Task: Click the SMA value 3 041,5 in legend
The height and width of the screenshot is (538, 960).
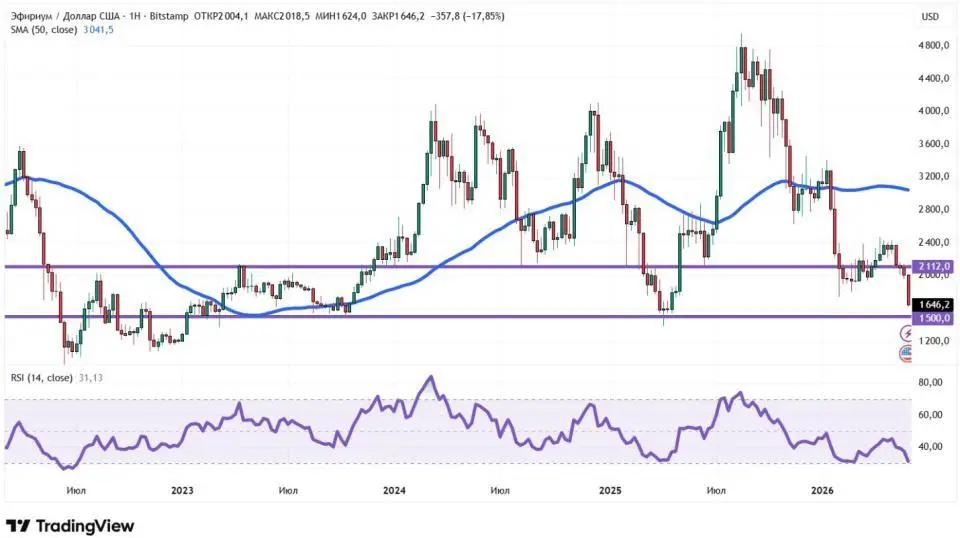Action: pyautogui.click(x=97, y=29)
